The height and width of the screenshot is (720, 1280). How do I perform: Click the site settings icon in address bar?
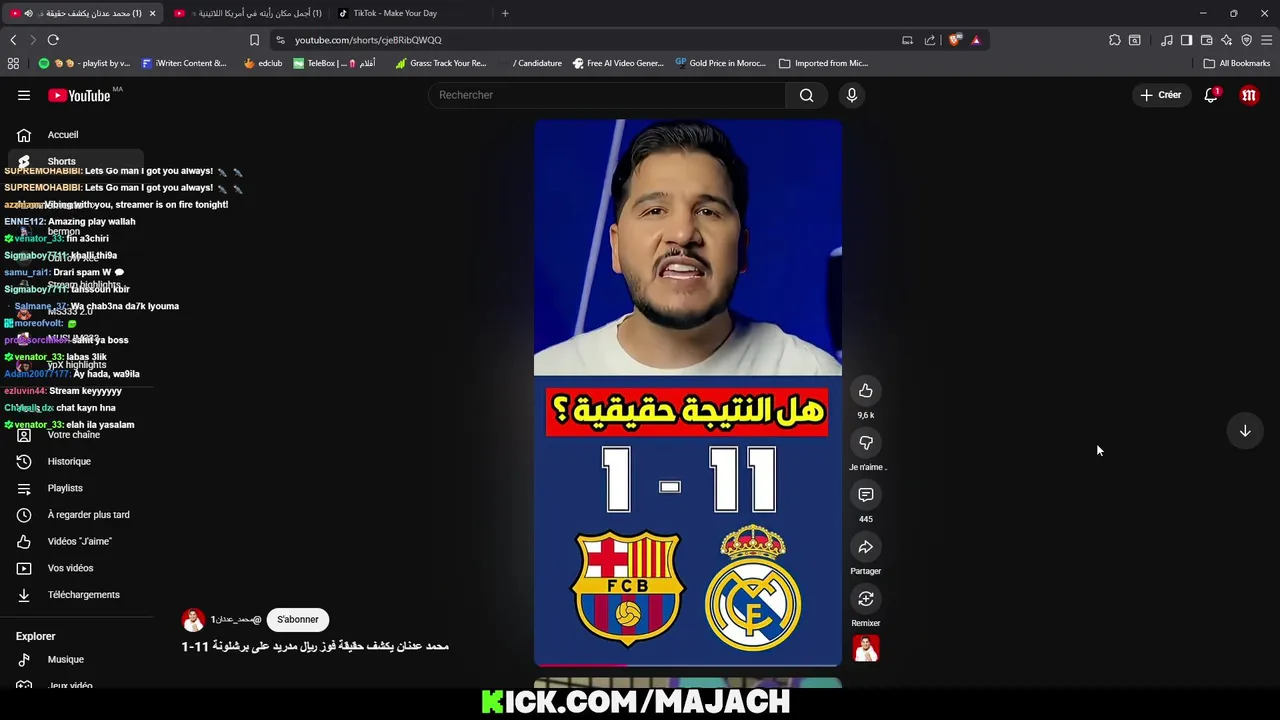(280, 40)
